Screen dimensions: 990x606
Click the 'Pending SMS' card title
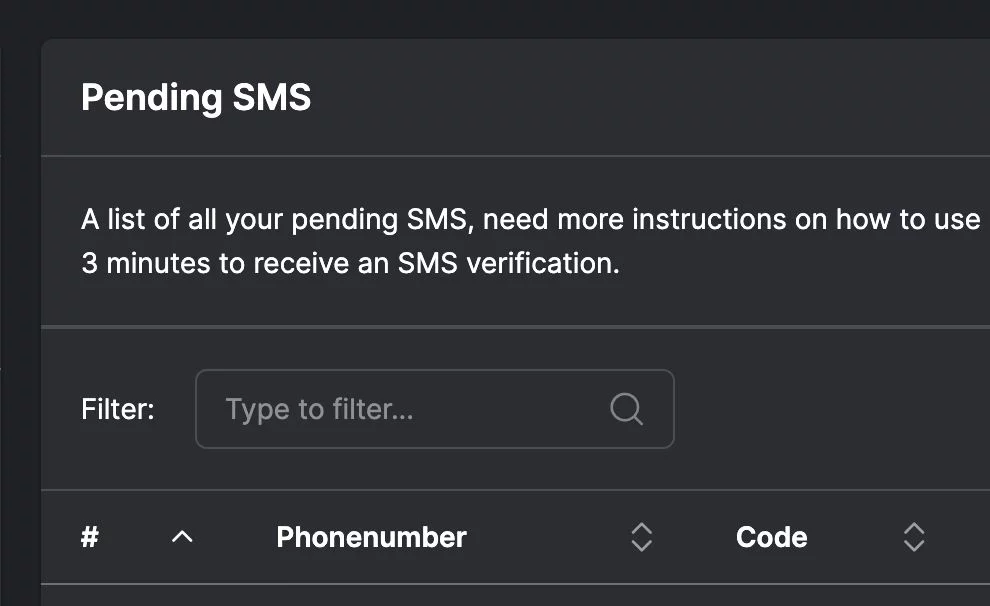coord(196,98)
